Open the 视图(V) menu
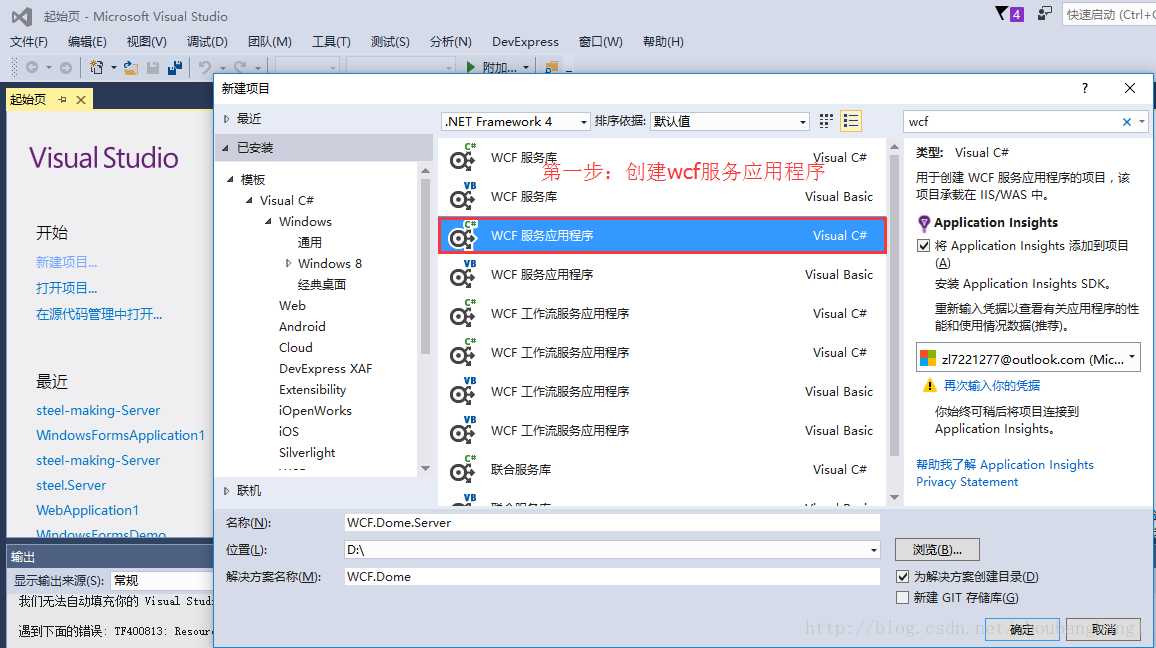This screenshot has height=648, width=1156. pos(147,42)
